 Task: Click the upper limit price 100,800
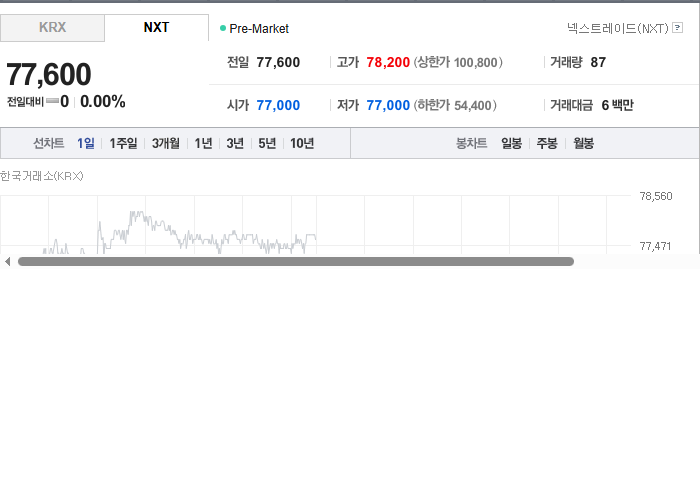(476, 62)
